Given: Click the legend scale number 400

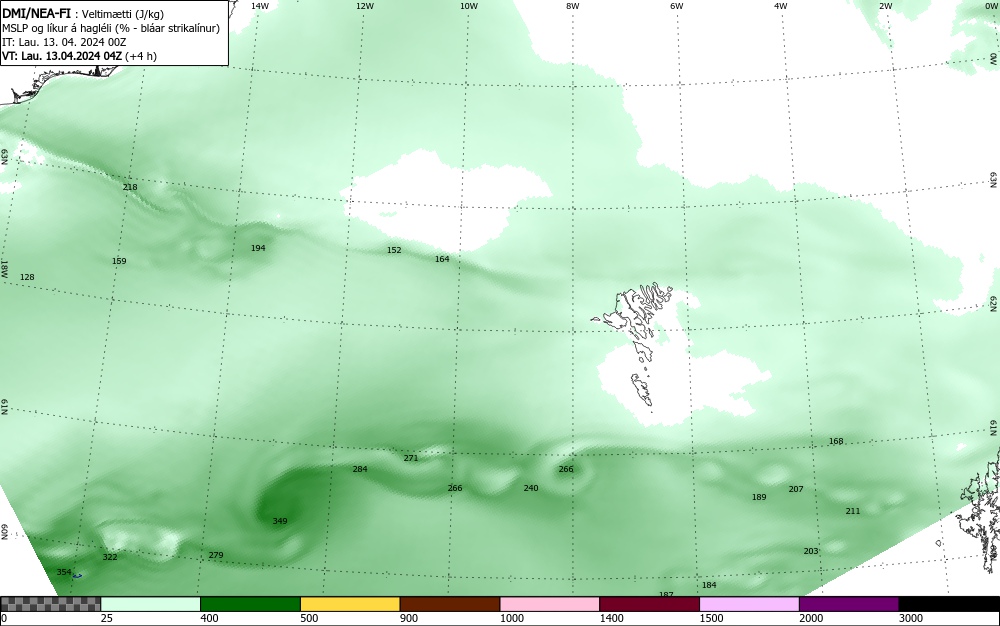Looking at the screenshot, I should (x=209, y=618).
